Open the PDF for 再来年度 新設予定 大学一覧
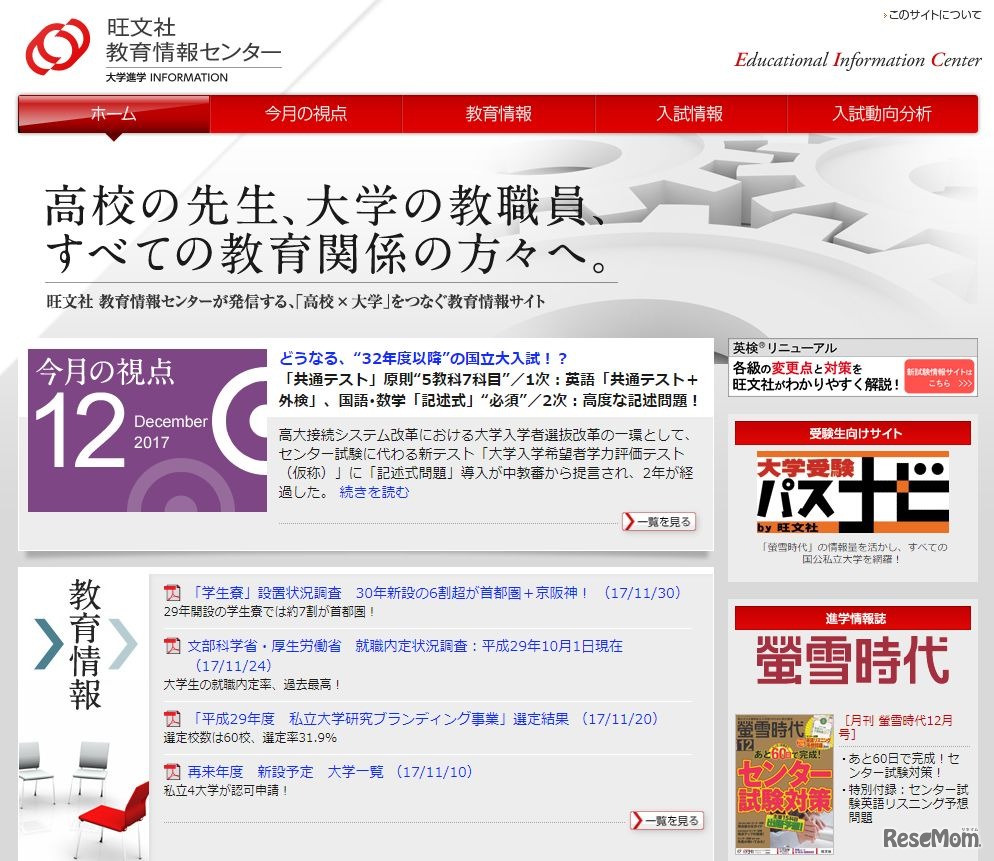The image size is (994, 861). coord(171,772)
